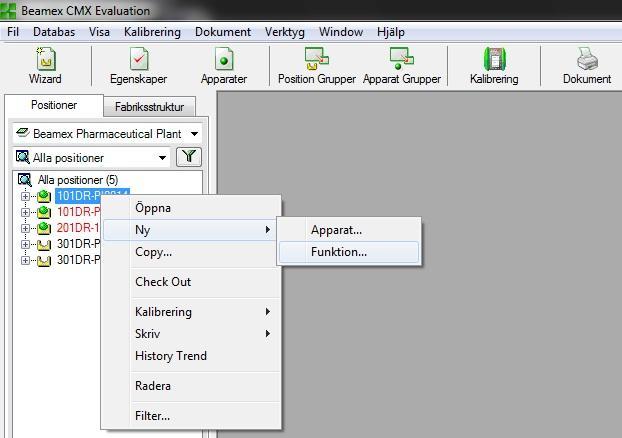Choose Copy... in the context menu
The width and height of the screenshot is (622, 438).
pos(191,252)
